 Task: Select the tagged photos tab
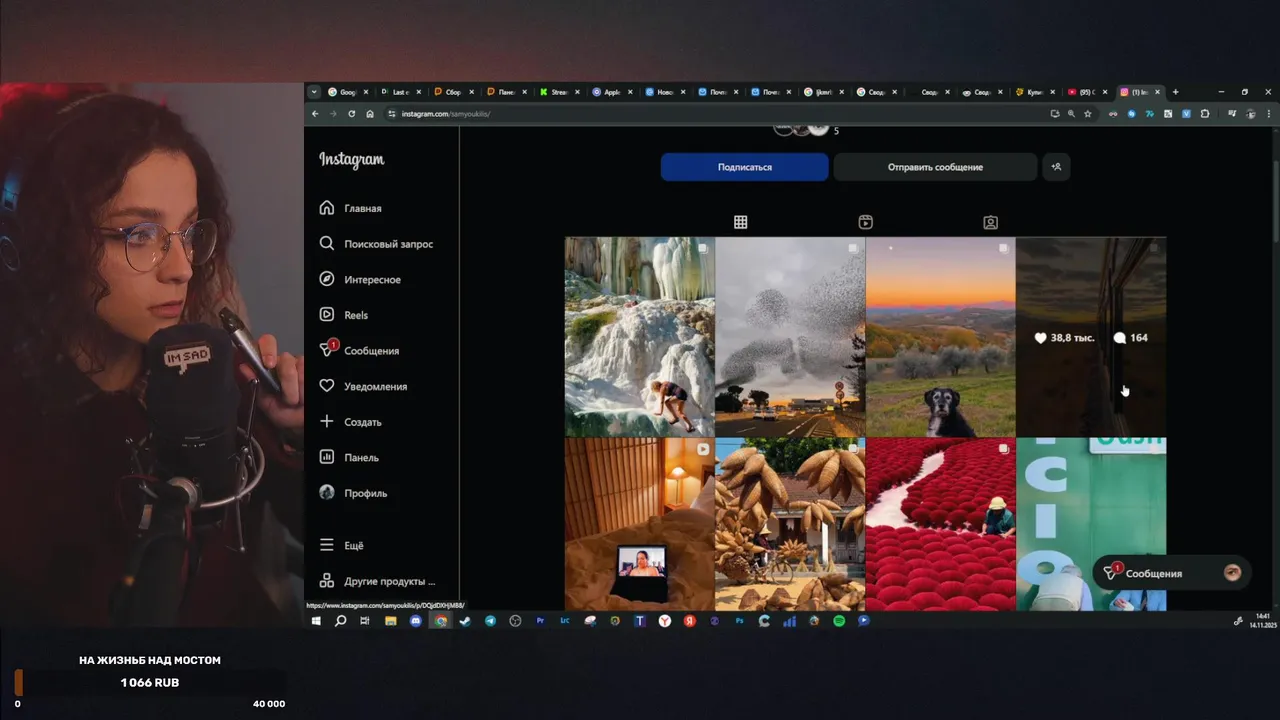(x=990, y=222)
